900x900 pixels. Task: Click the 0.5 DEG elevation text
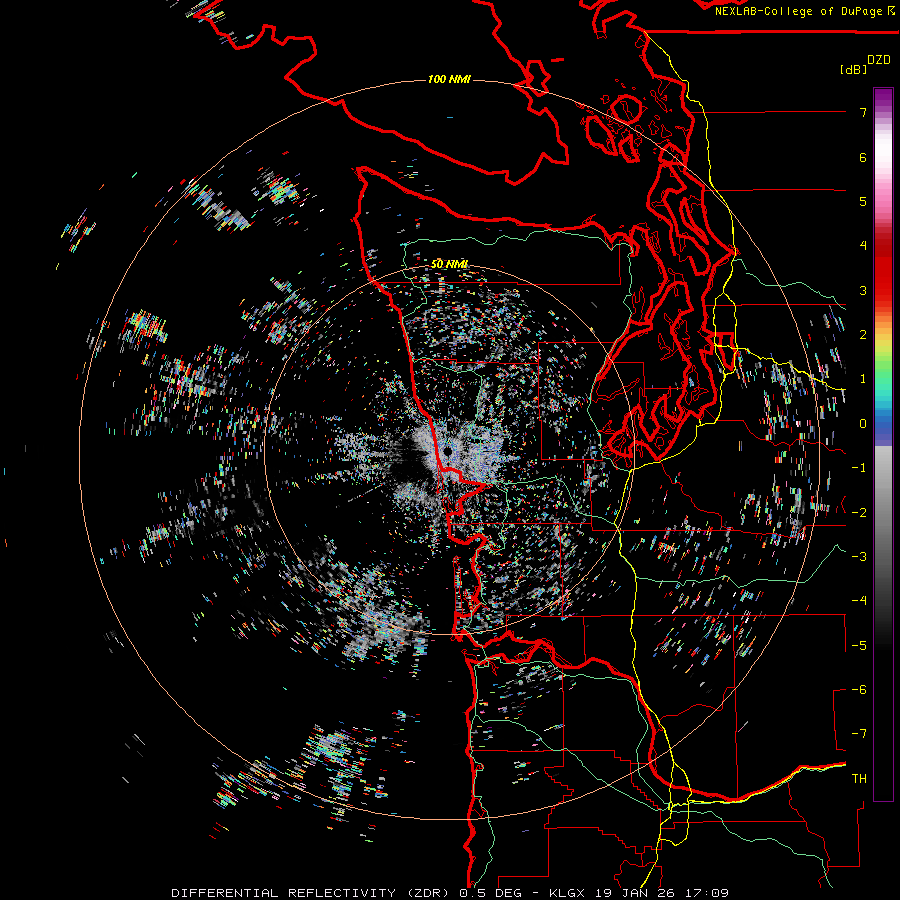[491, 893]
